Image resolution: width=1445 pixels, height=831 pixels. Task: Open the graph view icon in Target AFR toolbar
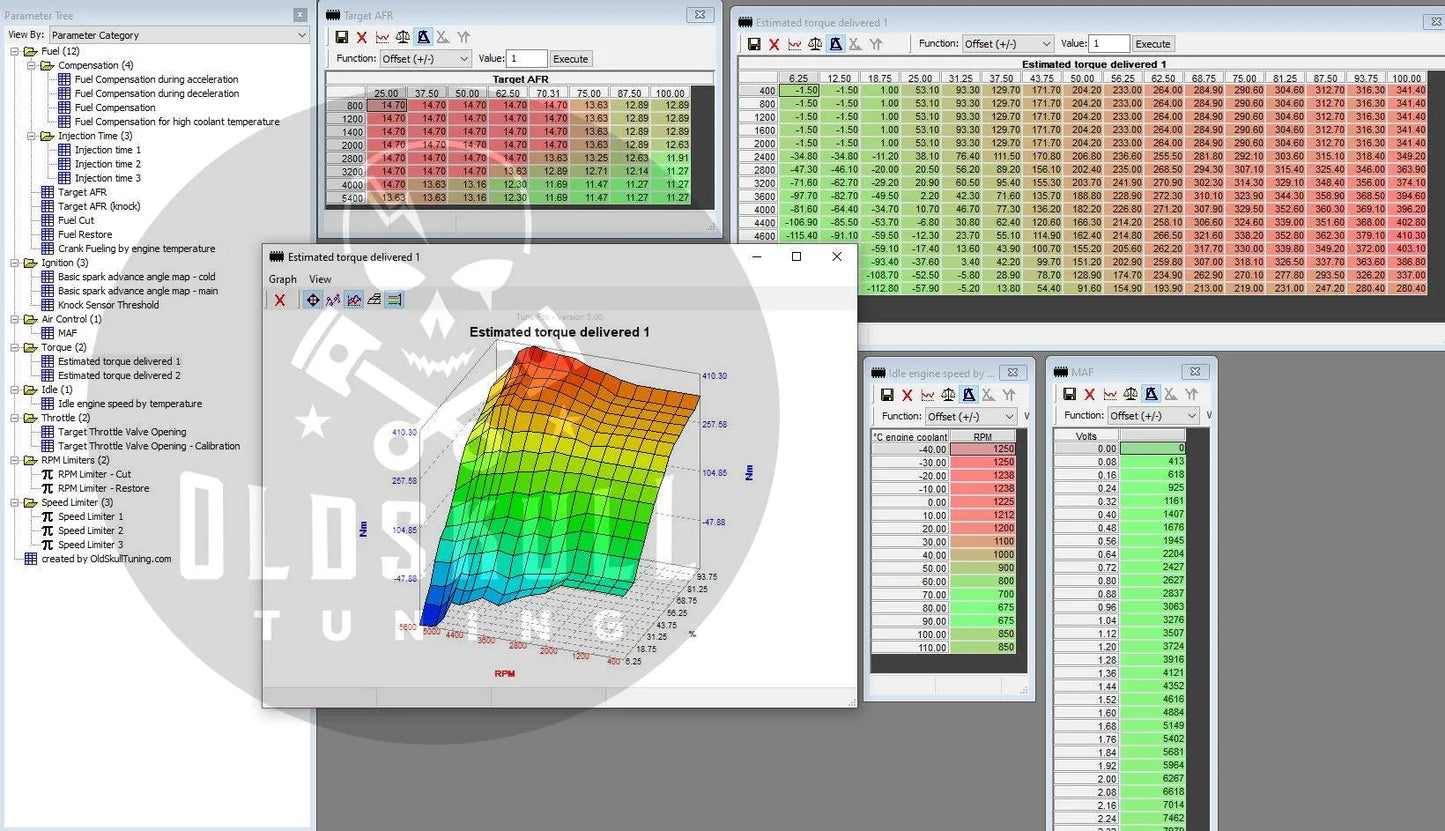point(382,37)
